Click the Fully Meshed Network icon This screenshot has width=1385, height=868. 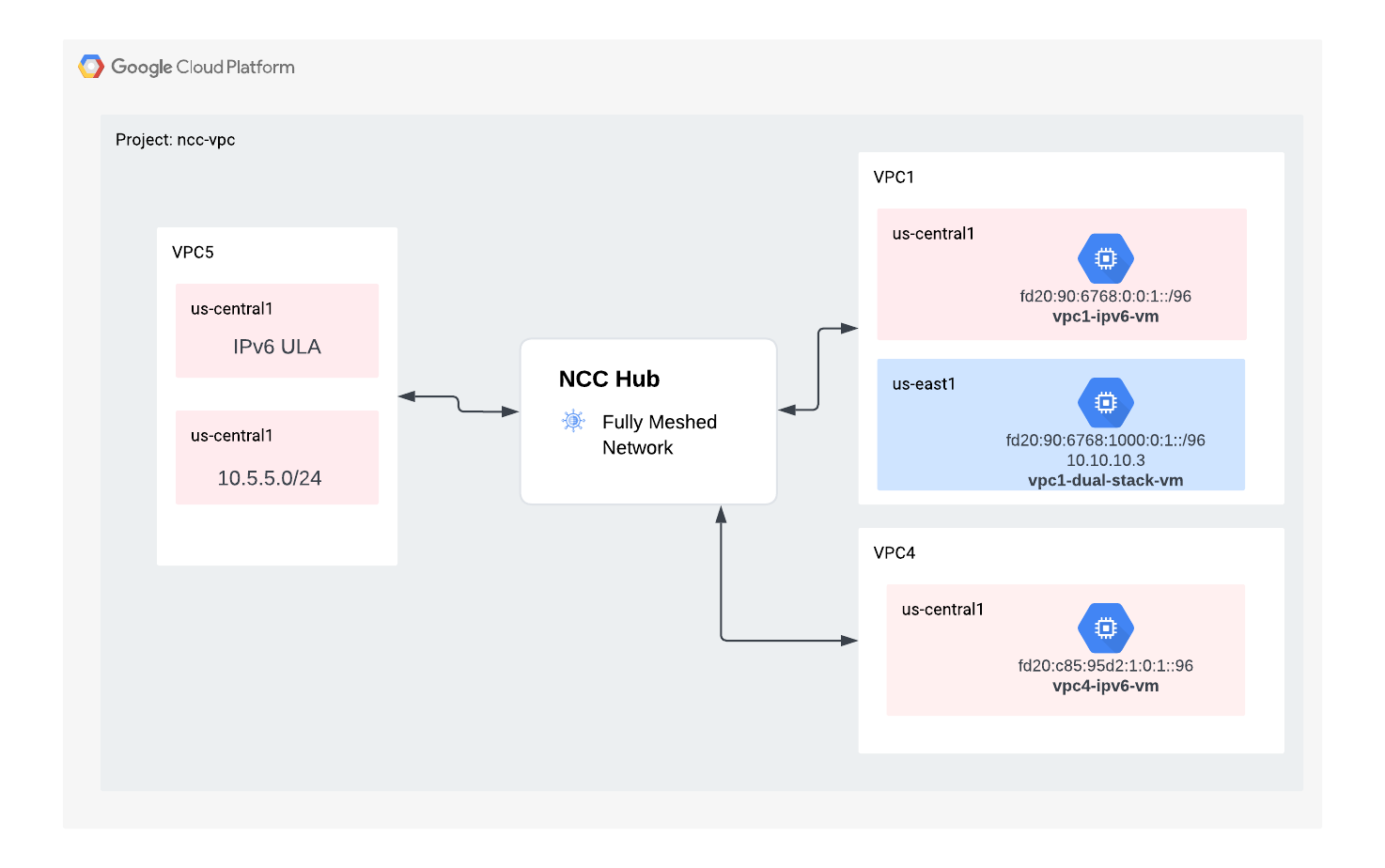pyautogui.click(x=573, y=421)
